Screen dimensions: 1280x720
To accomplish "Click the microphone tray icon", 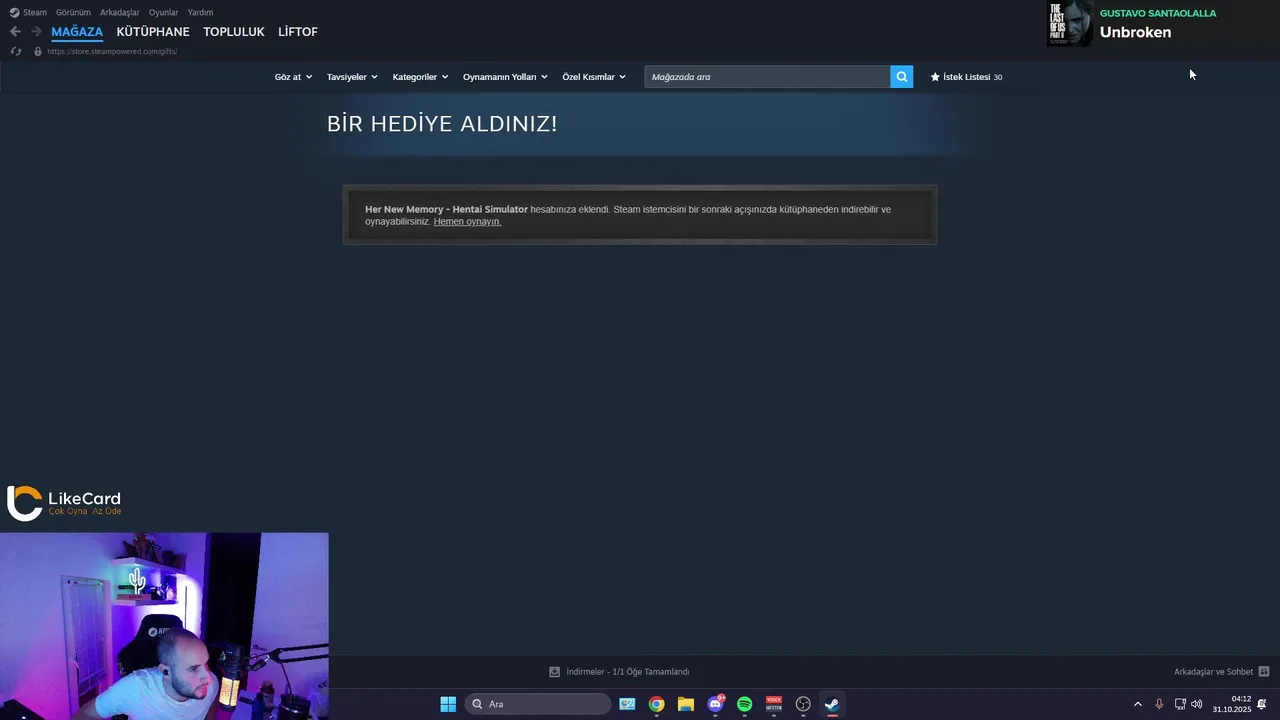I will pyautogui.click(x=1159, y=704).
